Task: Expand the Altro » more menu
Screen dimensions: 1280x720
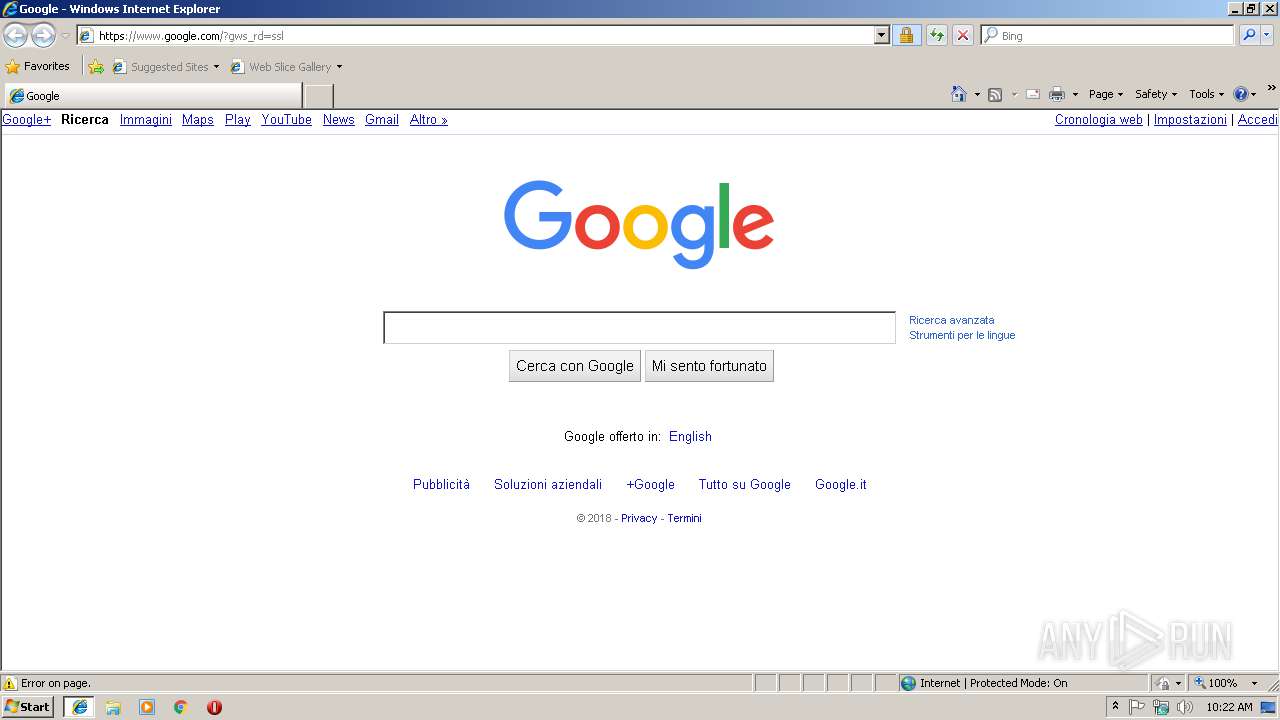Action: (429, 120)
